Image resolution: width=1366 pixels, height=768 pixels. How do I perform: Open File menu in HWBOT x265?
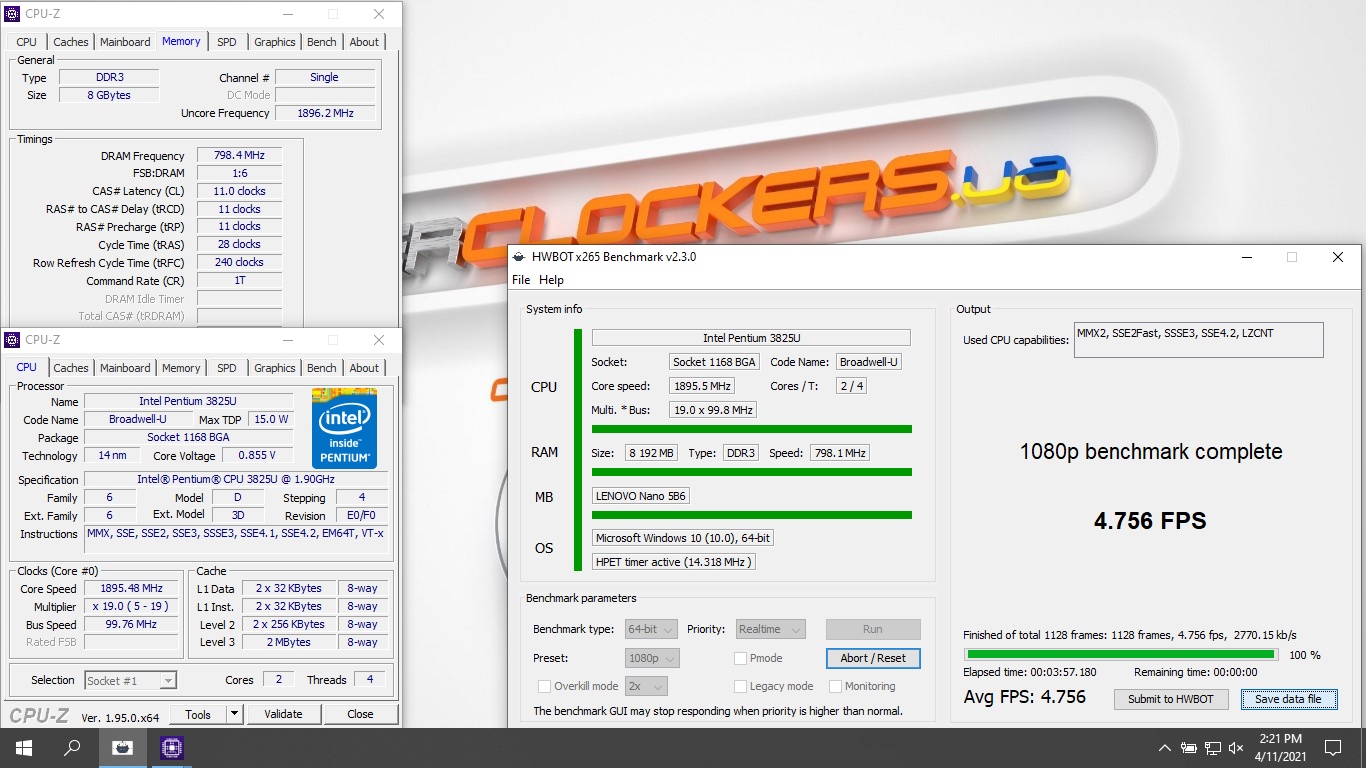tap(521, 280)
